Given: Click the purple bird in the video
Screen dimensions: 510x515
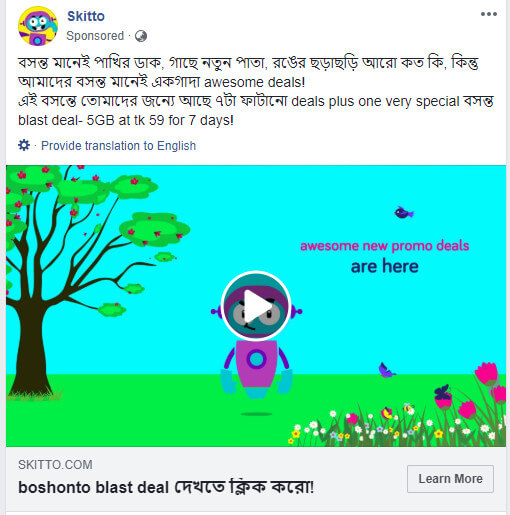Looking at the screenshot, I should [x=404, y=212].
